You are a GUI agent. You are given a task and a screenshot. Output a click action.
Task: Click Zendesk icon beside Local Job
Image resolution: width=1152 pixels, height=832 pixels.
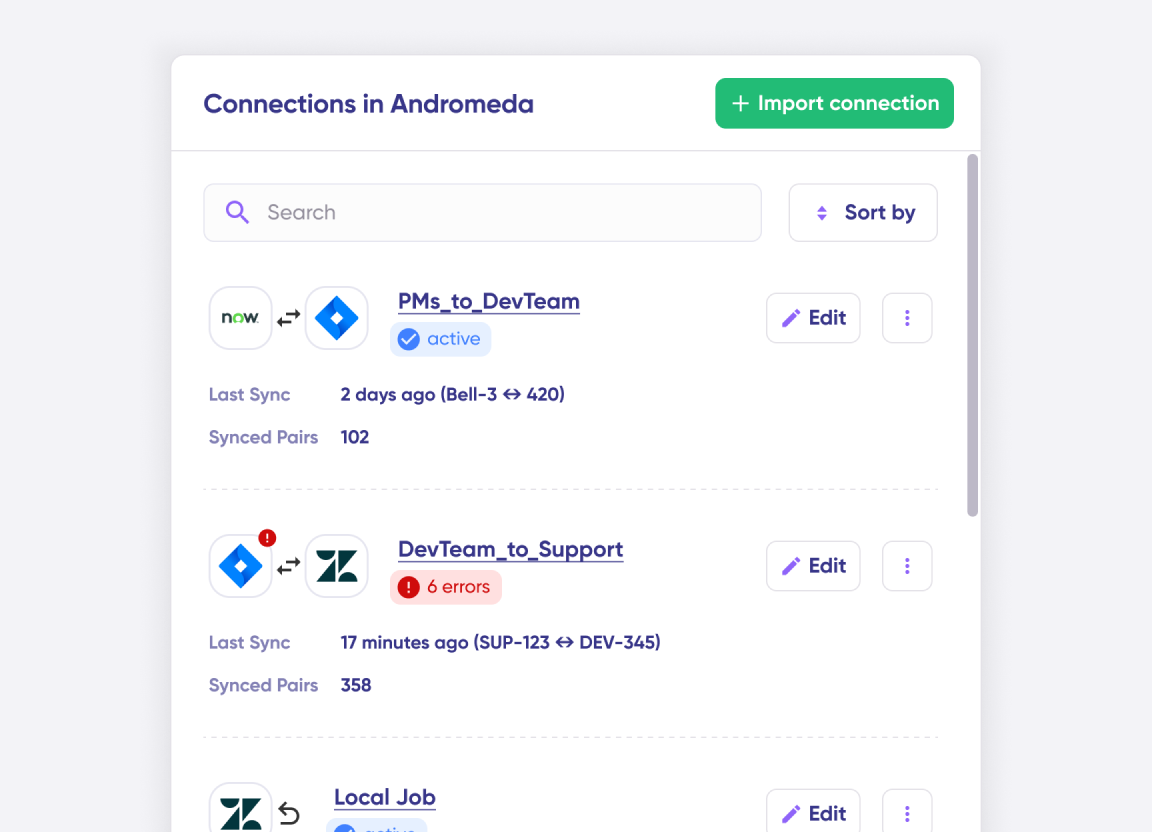(240, 812)
